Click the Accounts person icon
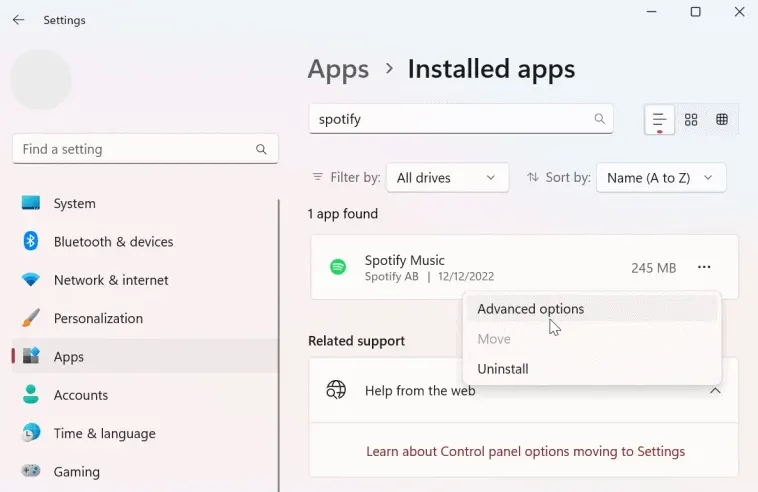Image resolution: width=758 pixels, height=492 pixels. [x=31, y=394]
